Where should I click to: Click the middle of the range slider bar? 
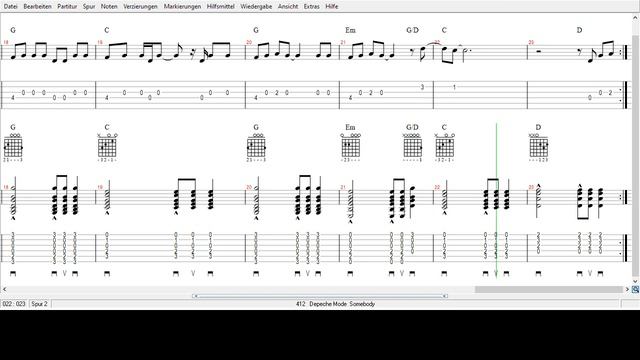[320, 296]
